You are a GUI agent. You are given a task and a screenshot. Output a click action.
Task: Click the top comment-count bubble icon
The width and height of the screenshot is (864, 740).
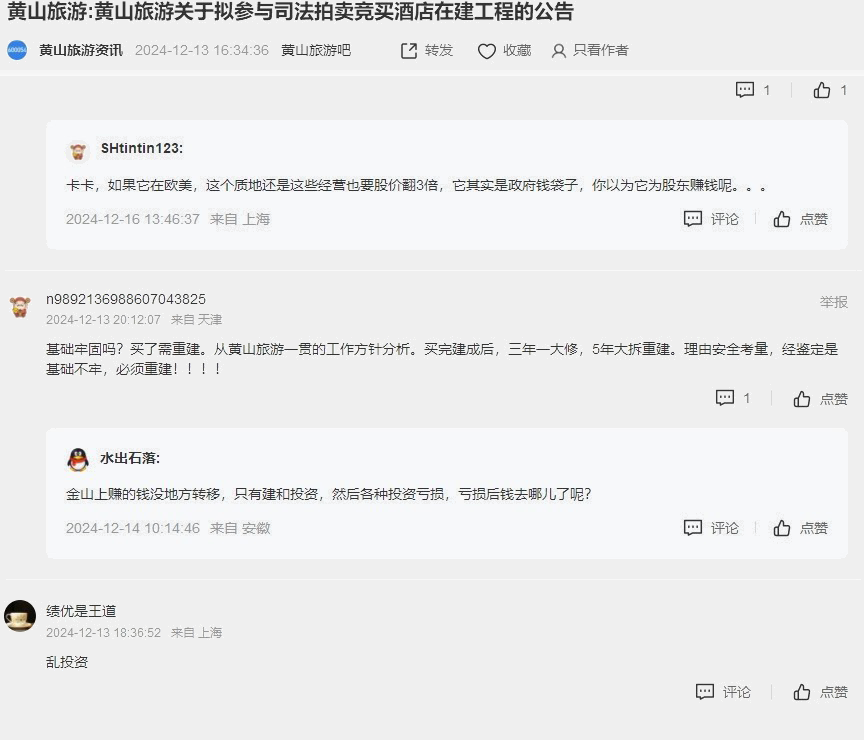coord(745,90)
